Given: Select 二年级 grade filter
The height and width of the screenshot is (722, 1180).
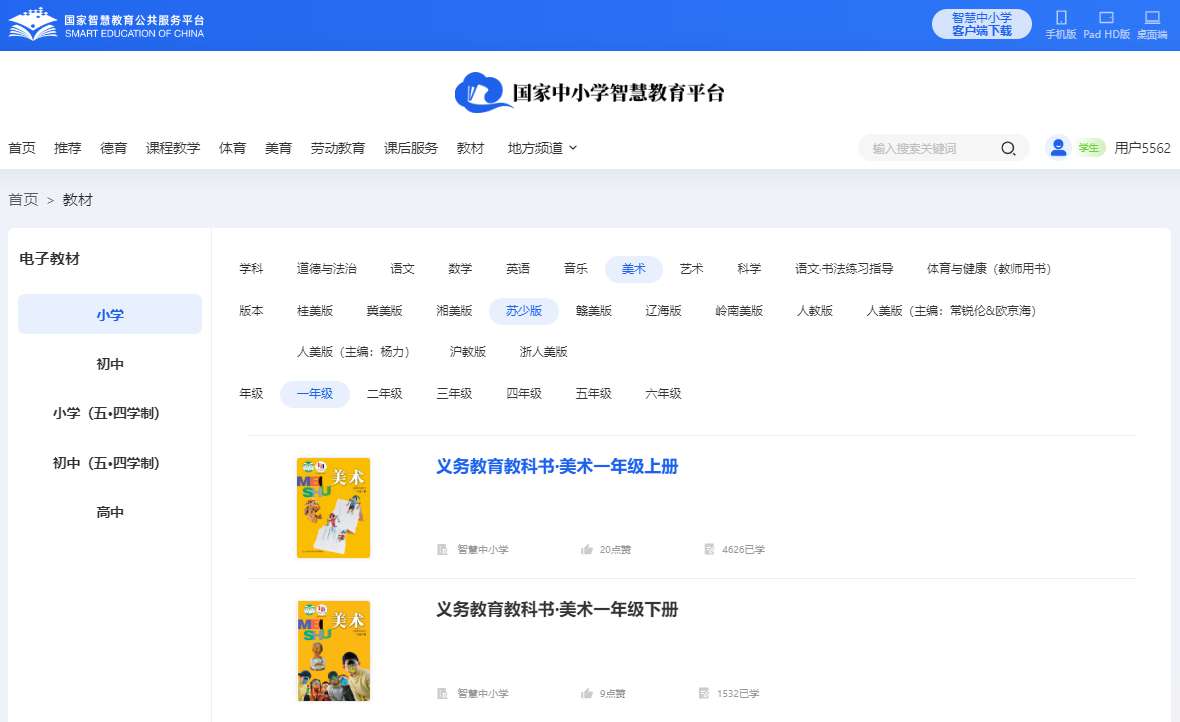Looking at the screenshot, I should [x=385, y=394].
